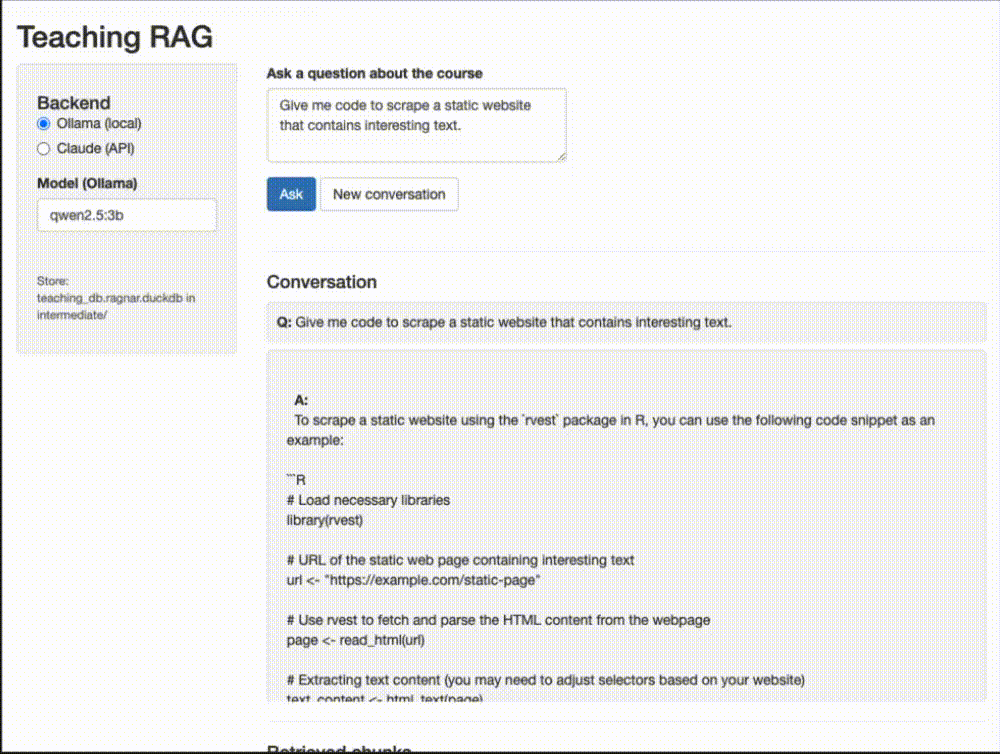Select the Ollama (local) radio button
This screenshot has width=1000, height=754.
(x=43, y=124)
